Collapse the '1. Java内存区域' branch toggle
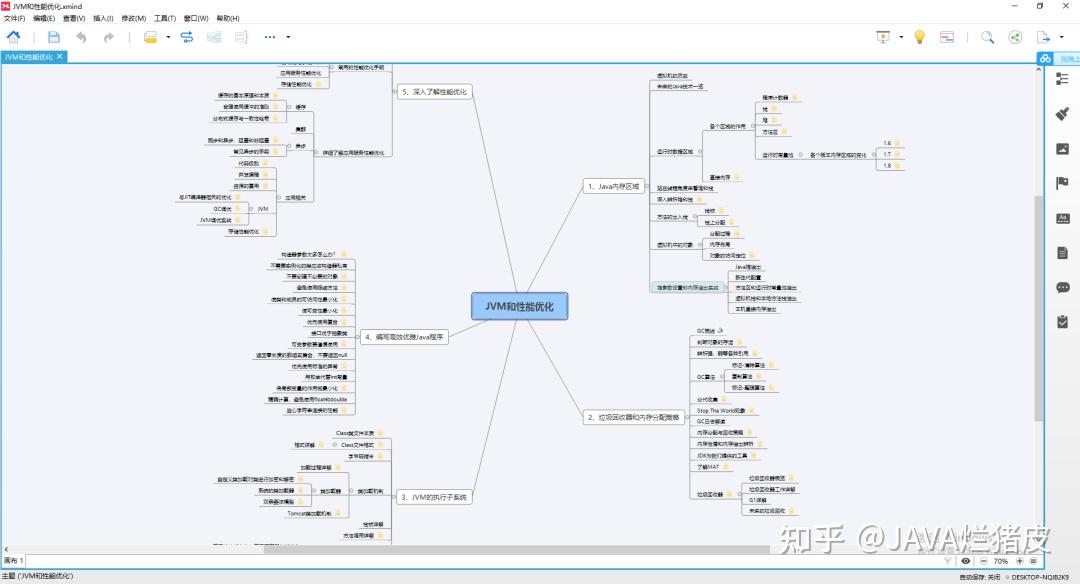1080x584 pixels. click(x=646, y=186)
